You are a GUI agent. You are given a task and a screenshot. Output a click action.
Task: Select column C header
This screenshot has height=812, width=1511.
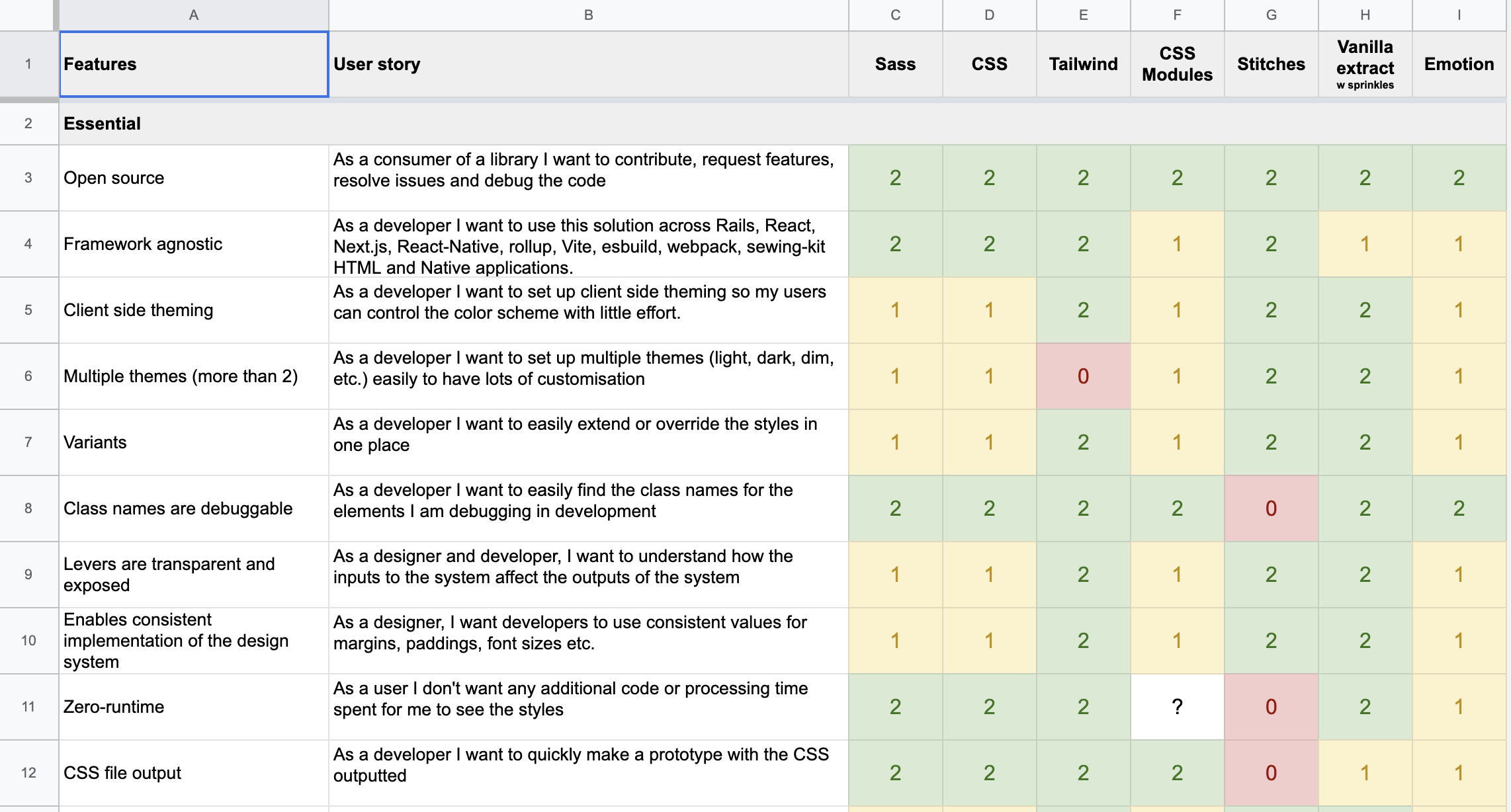point(896,15)
